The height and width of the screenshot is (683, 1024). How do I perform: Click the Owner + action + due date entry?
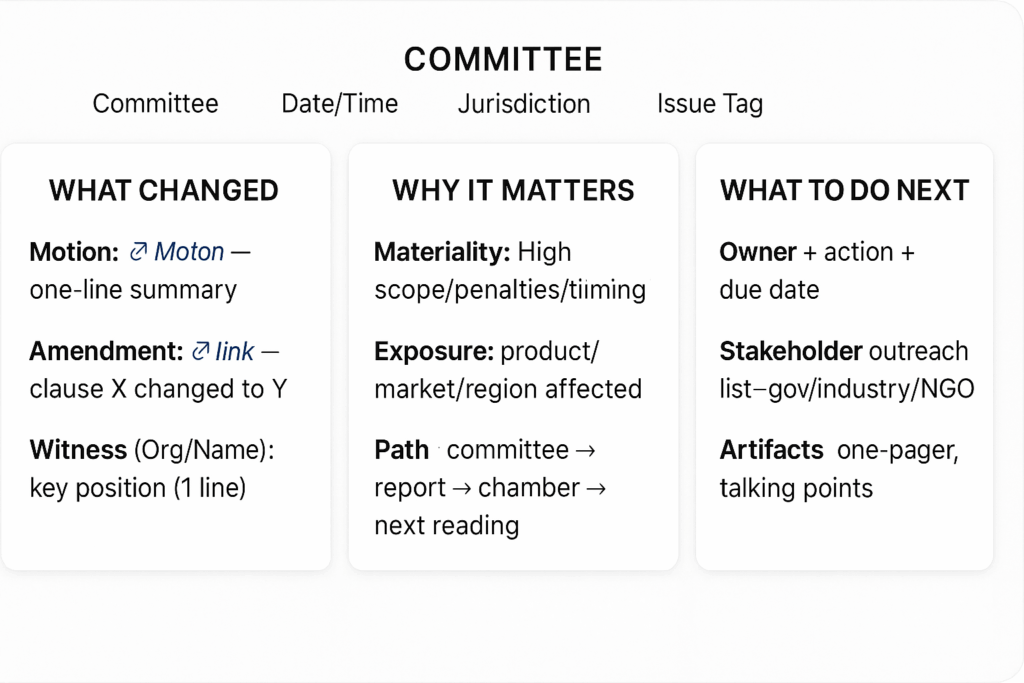(x=817, y=270)
